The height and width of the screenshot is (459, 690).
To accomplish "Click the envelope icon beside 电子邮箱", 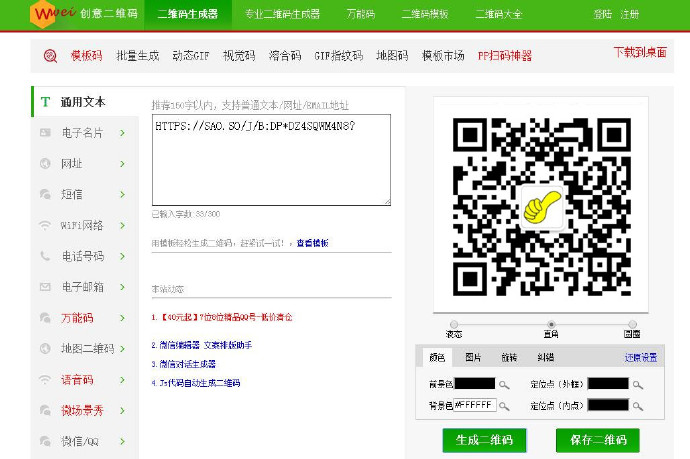I will click(x=45, y=287).
